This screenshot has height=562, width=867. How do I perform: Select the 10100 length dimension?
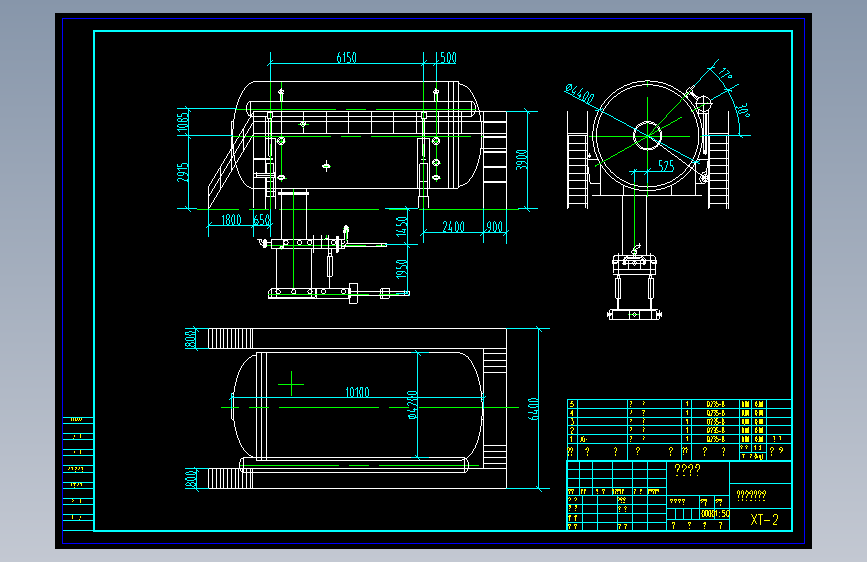click(357, 392)
